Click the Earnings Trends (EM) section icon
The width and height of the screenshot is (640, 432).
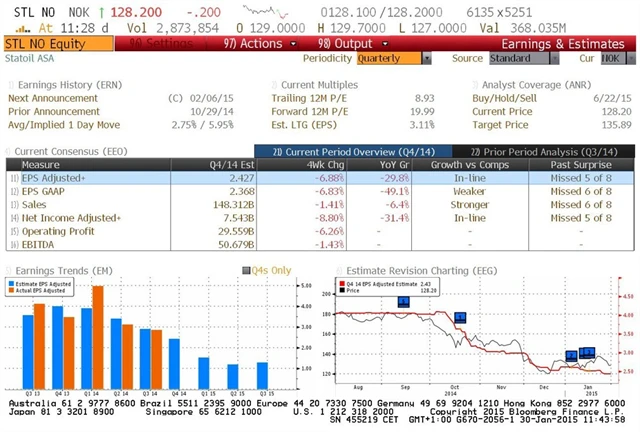pyautogui.click(x=10, y=270)
